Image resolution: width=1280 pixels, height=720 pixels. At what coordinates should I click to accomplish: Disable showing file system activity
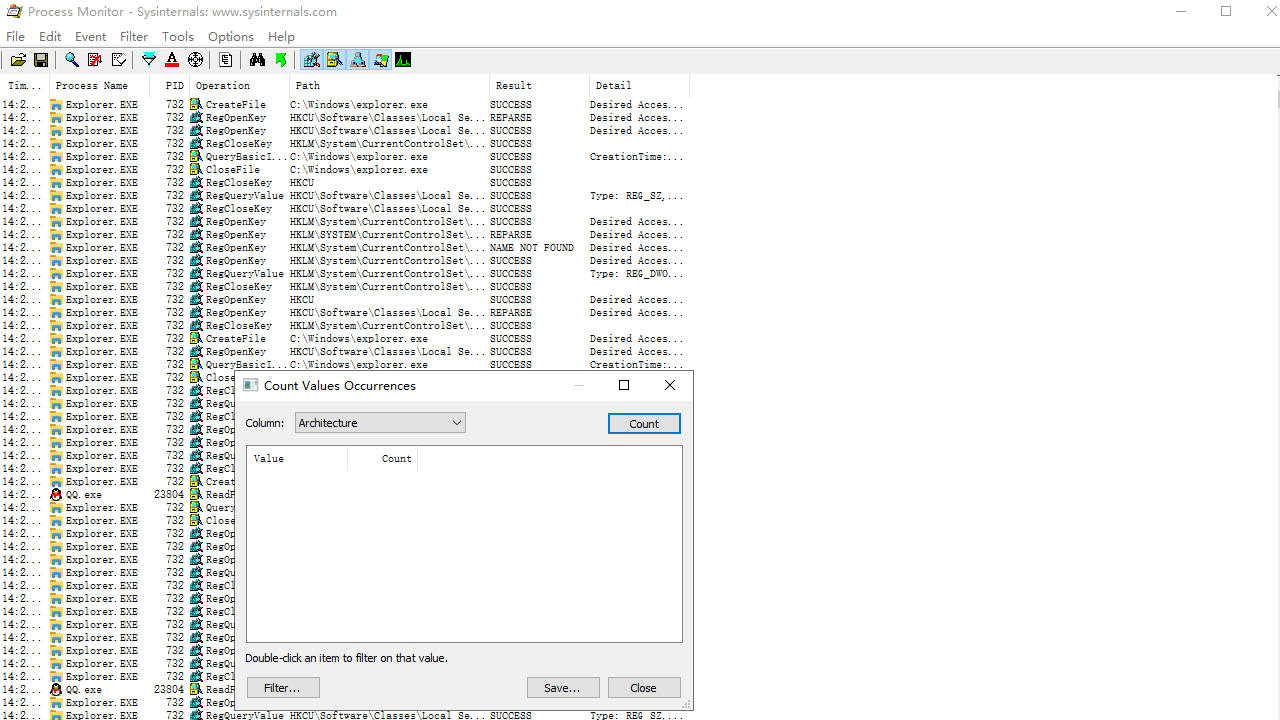pos(334,59)
